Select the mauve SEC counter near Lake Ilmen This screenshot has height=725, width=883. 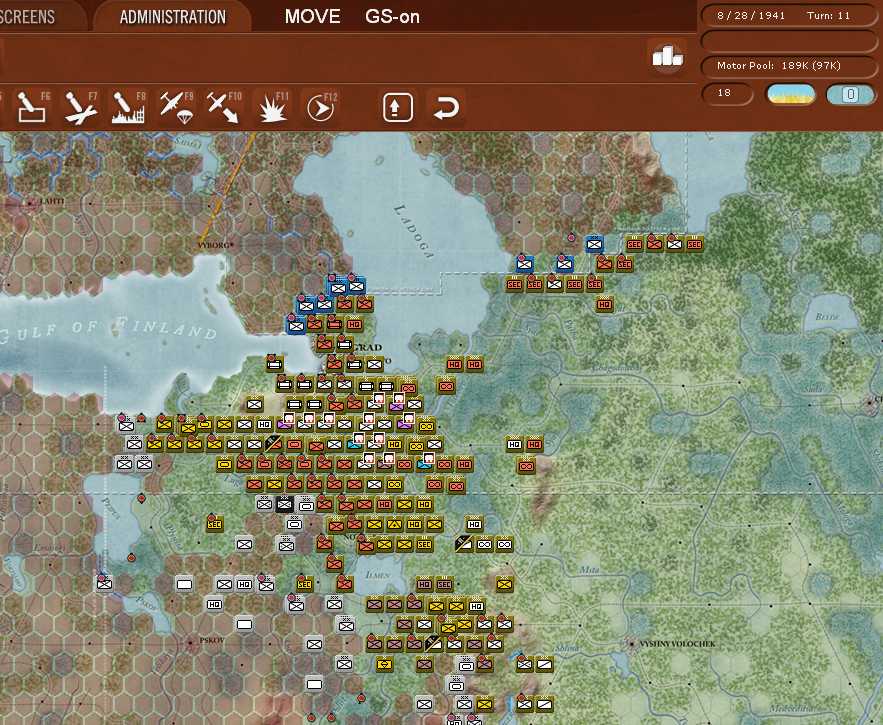point(444,584)
